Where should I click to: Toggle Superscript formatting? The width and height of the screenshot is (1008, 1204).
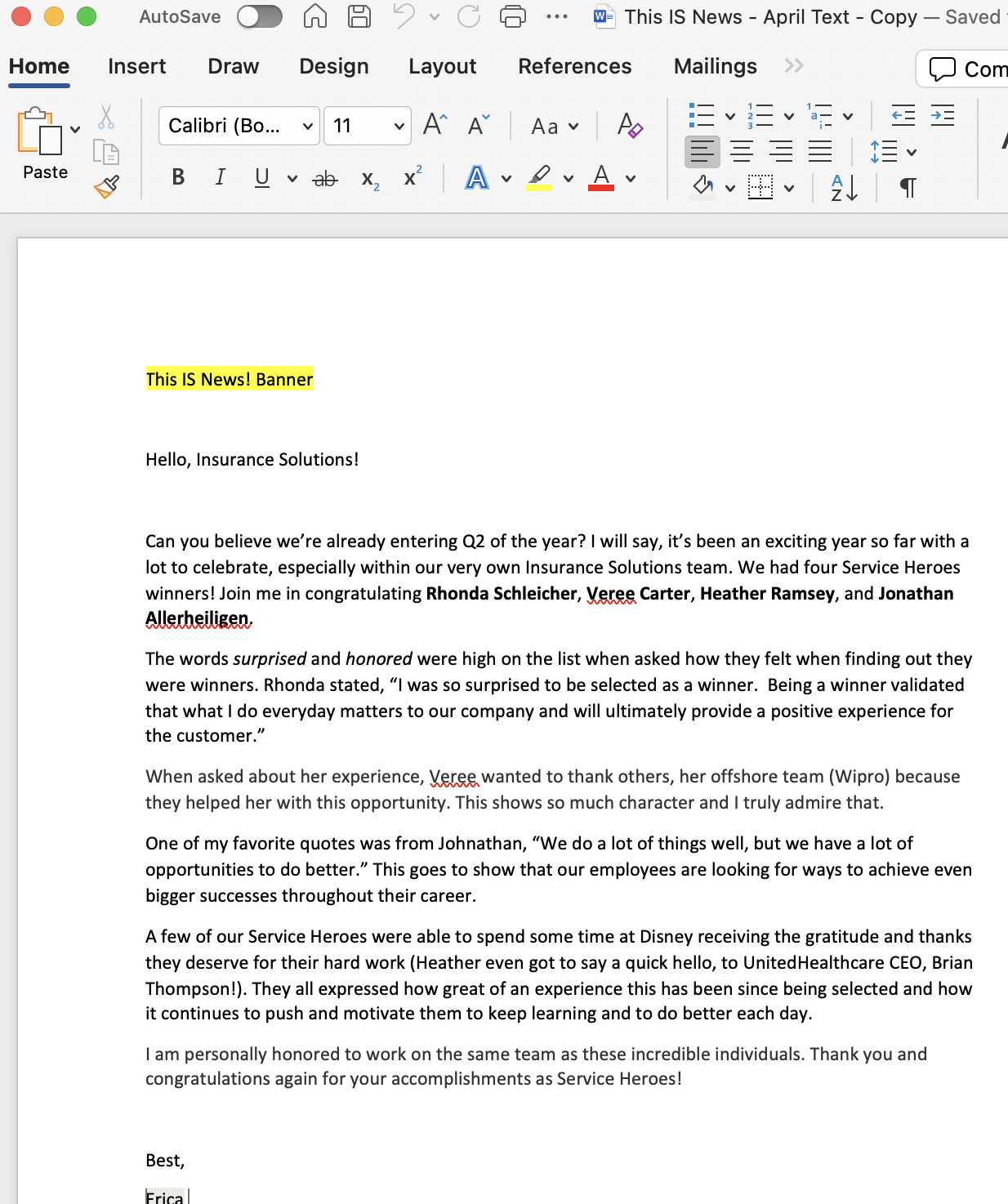tap(413, 176)
